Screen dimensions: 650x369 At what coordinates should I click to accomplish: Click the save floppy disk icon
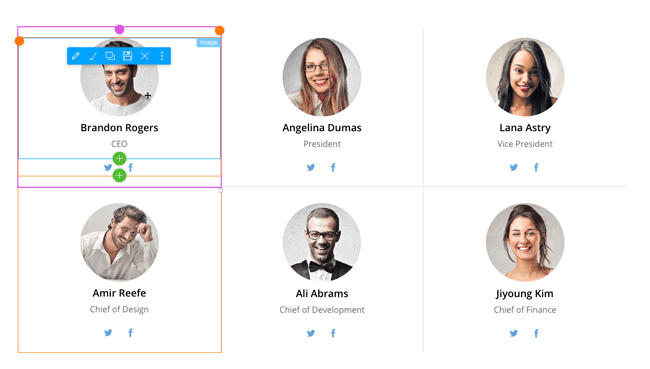[127, 56]
